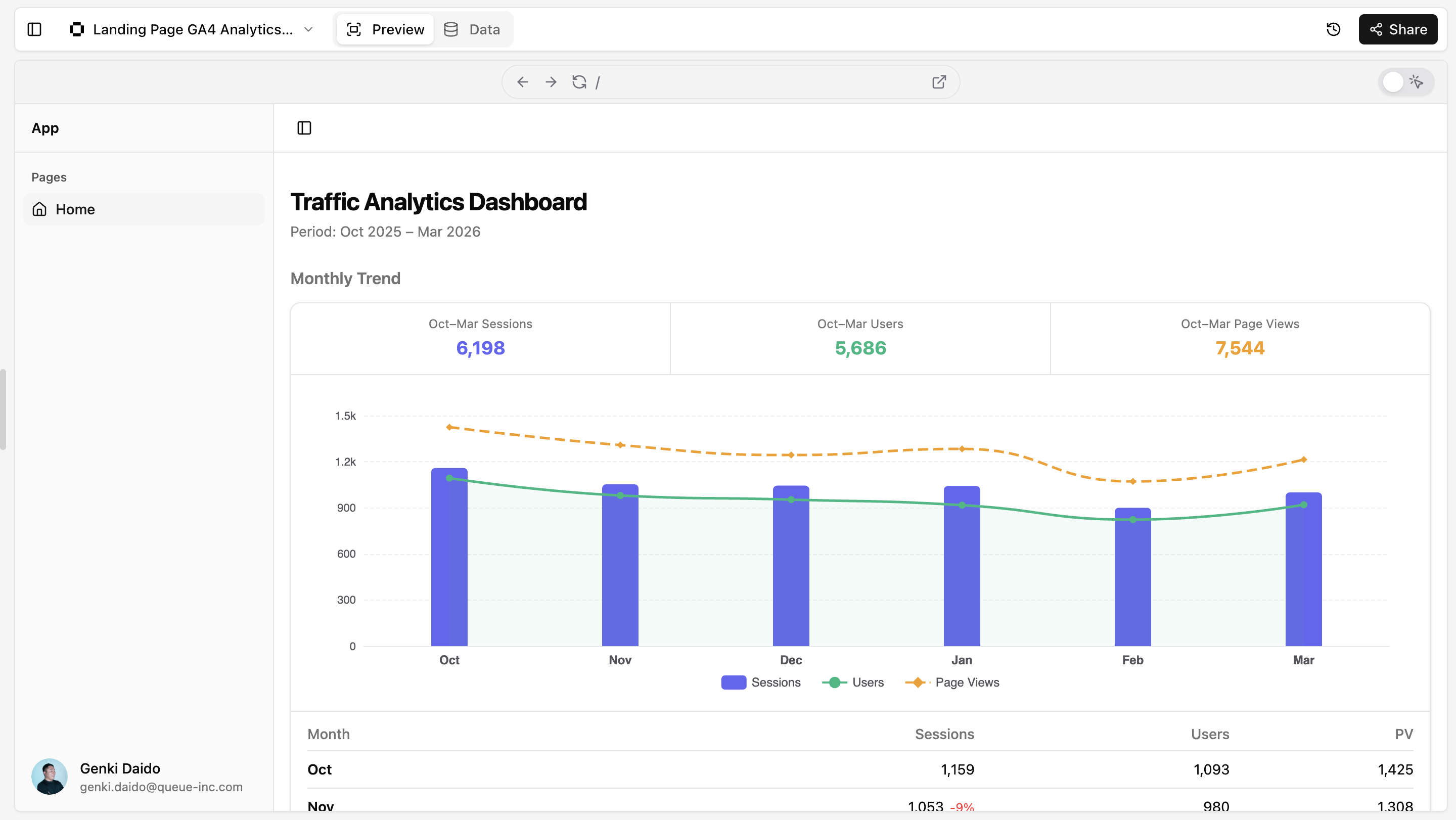This screenshot has height=820, width=1456.
Task: Open preview in new window icon
Action: click(x=939, y=82)
